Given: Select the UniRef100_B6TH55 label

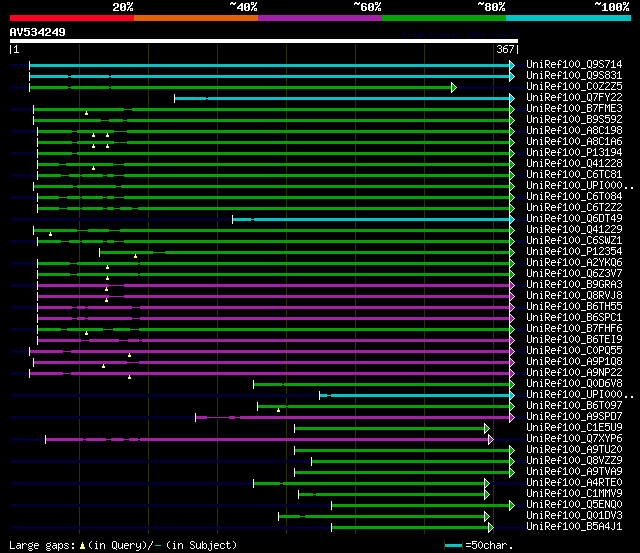Looking at the screenshot, I should (x=574, y=307).
